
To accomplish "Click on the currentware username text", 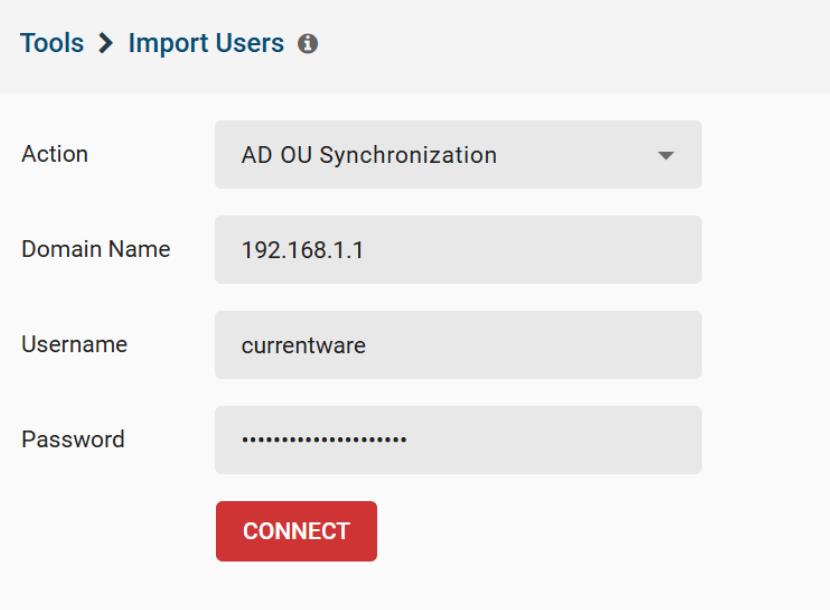I will pyautogui.click(x=303, y=346).
